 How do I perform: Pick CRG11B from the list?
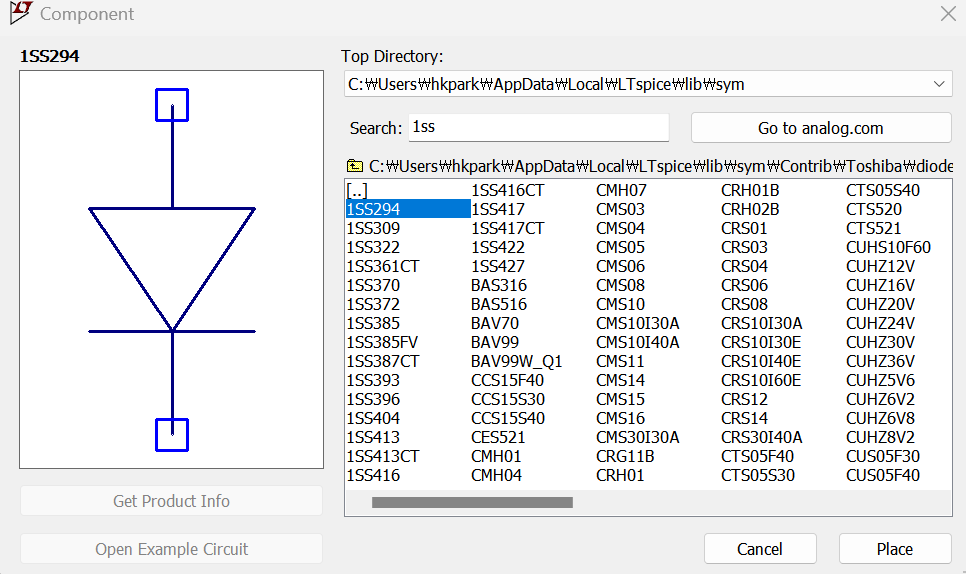625,456
